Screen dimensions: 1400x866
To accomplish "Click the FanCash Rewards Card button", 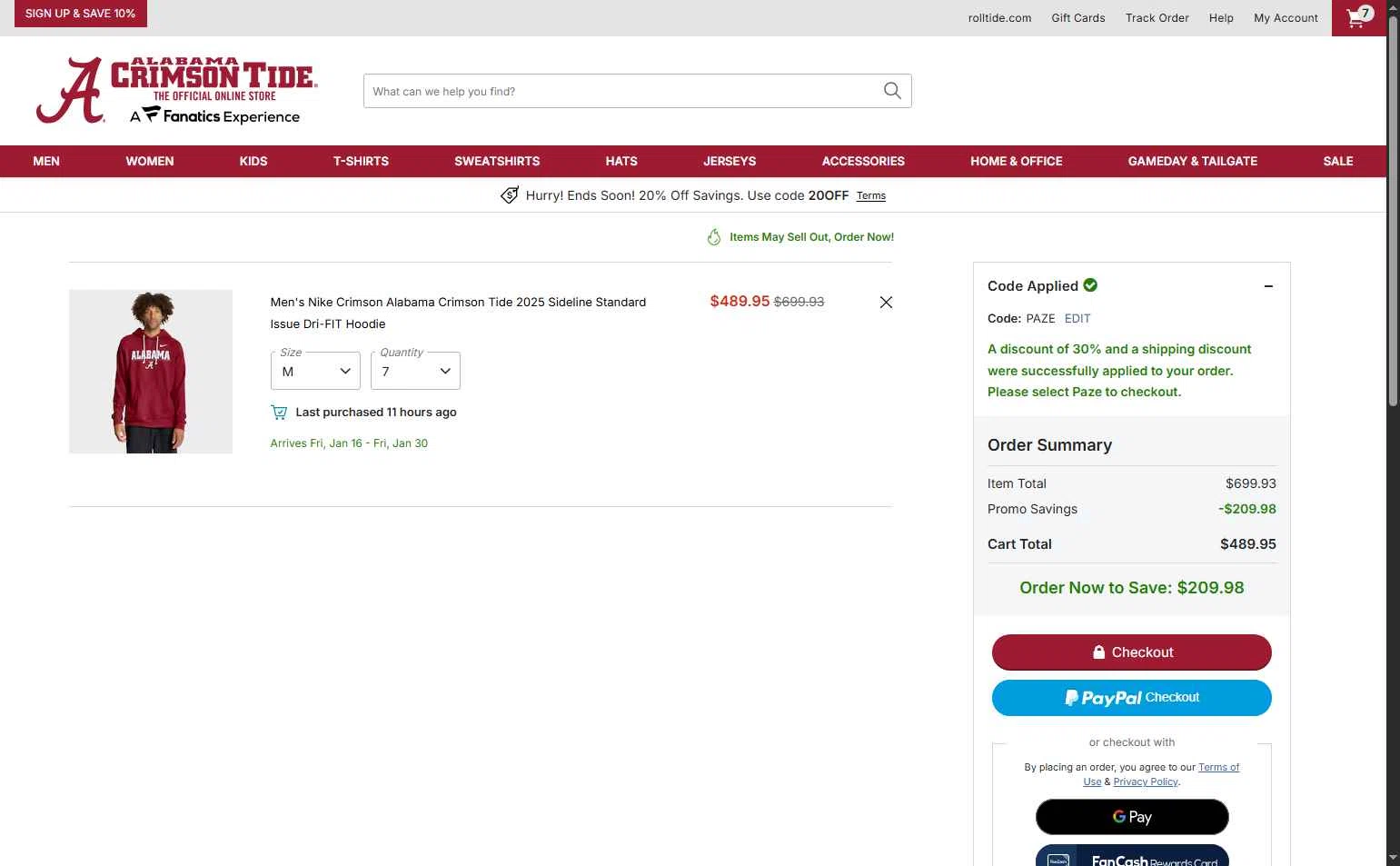I will (x=1132, y=857).
